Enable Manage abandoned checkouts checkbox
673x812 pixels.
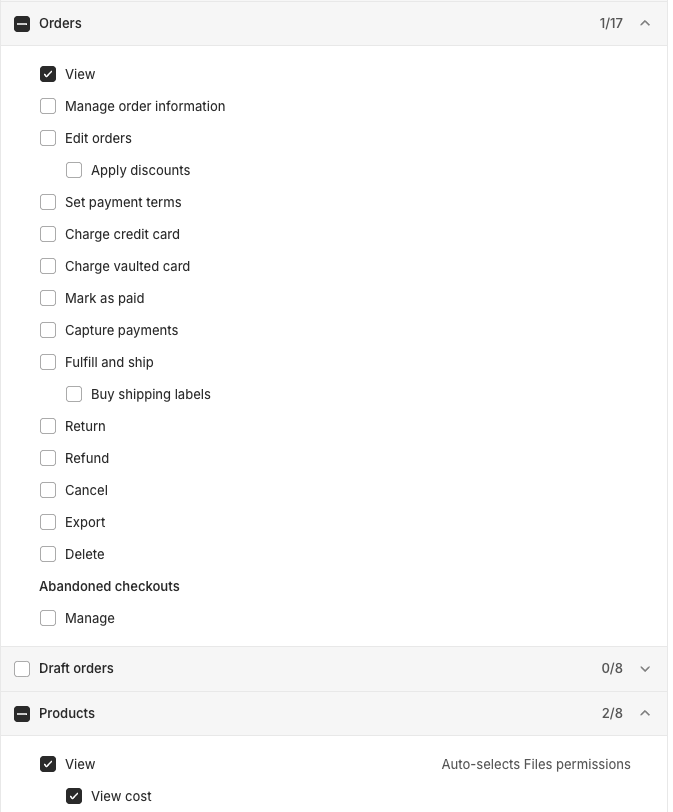(48, 618)
